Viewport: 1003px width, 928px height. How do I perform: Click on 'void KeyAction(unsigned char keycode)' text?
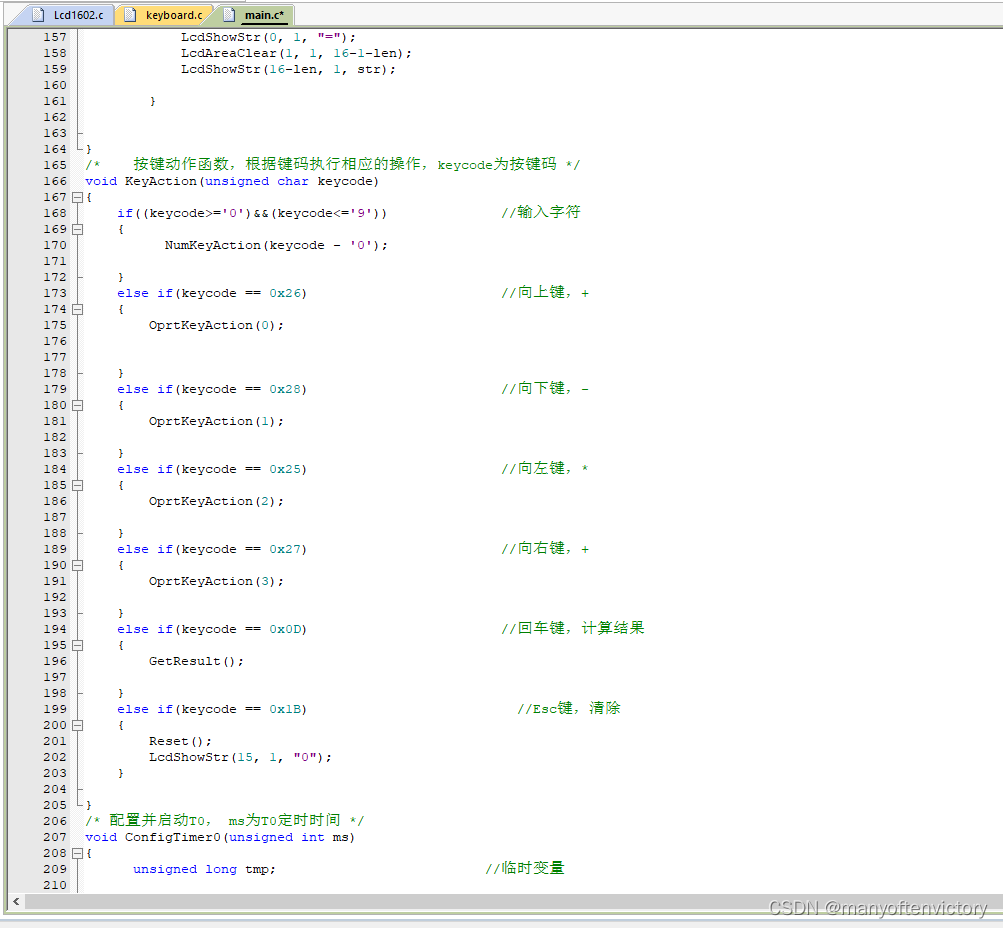[232, 182]
